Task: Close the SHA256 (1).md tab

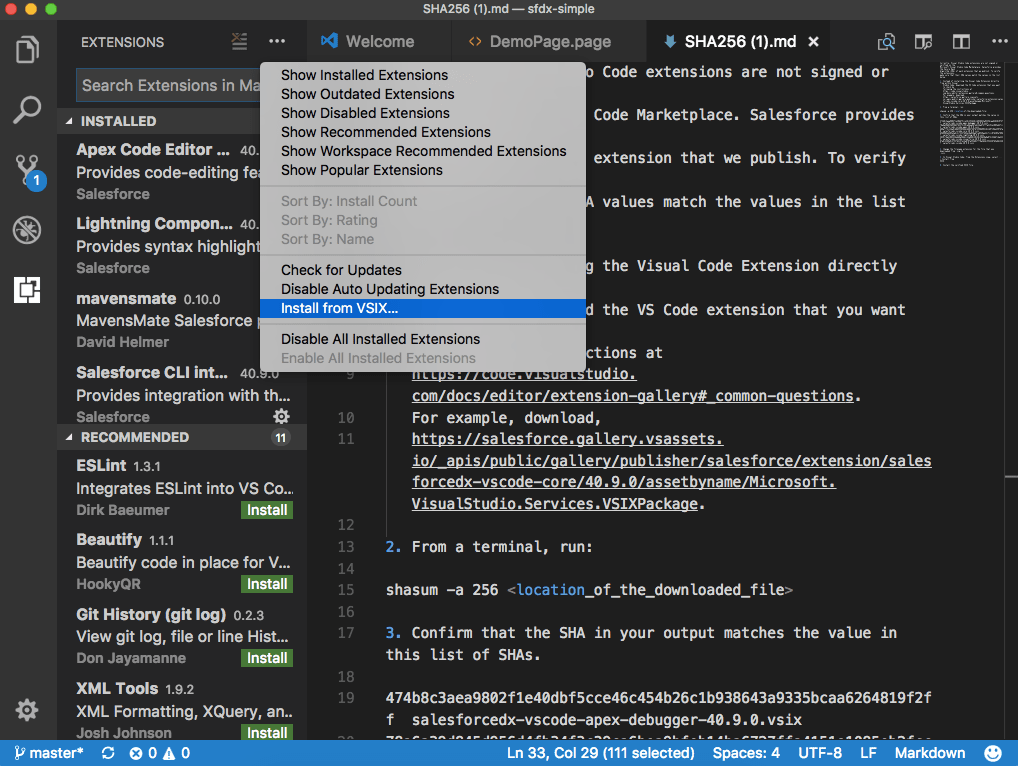Action: [x=813, y=42]
